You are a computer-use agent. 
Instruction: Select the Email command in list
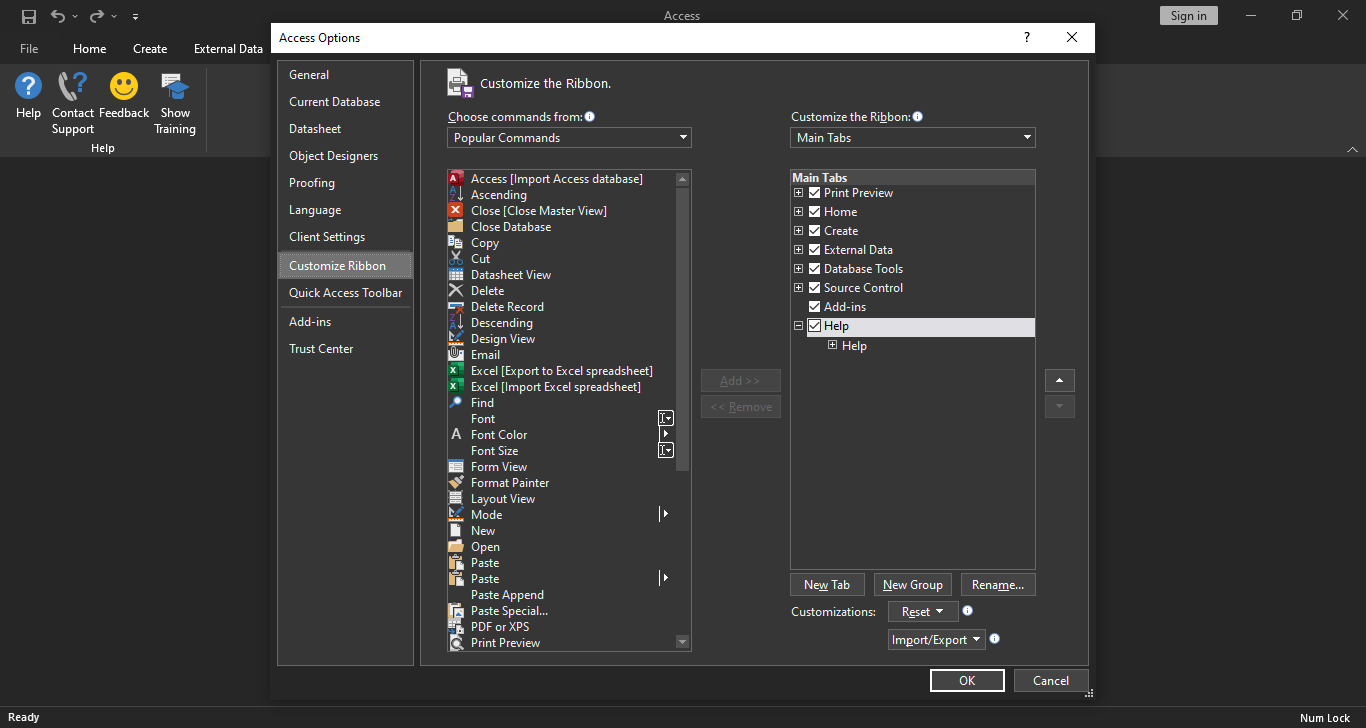tap(485, 355)
